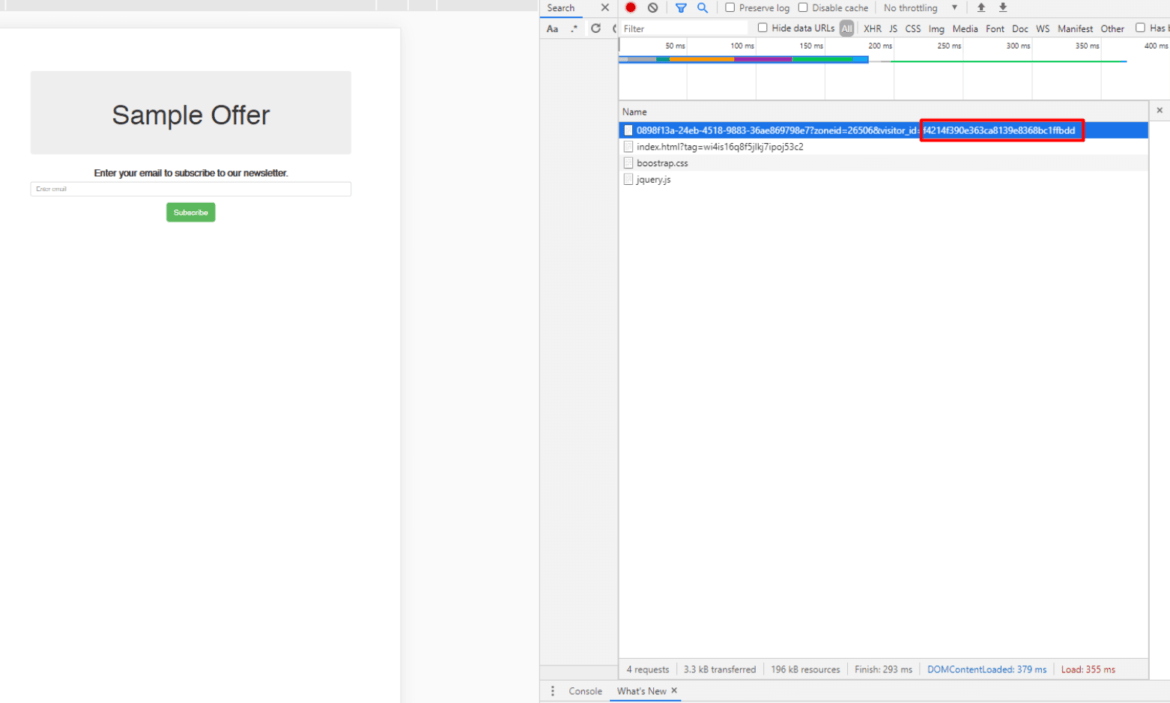The height and width of the screenshot is (703, 1170).
Task: Click the green Subscribe button
Action: (x=190, y=211)
